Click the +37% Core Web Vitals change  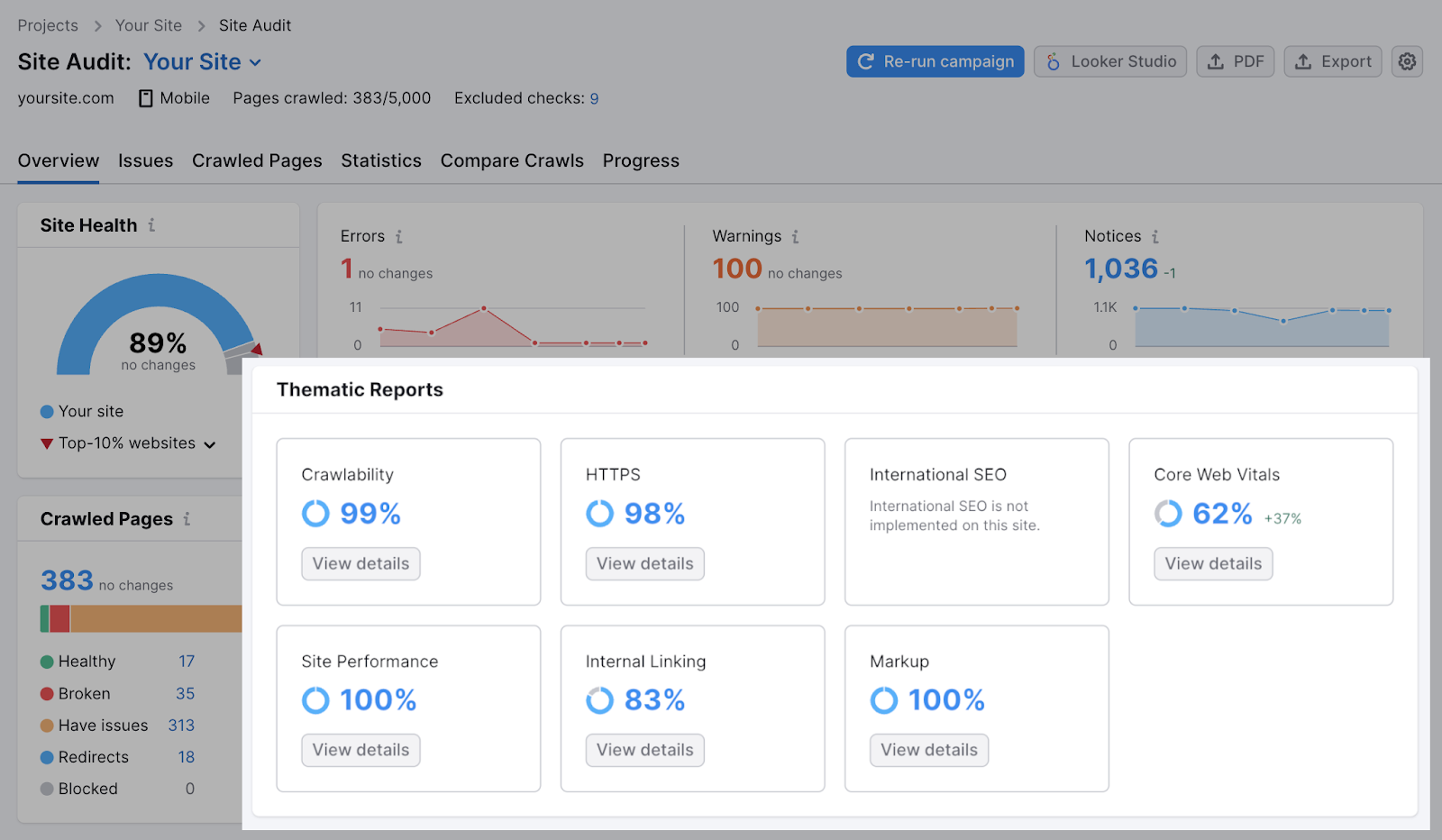pos(1282,518)
